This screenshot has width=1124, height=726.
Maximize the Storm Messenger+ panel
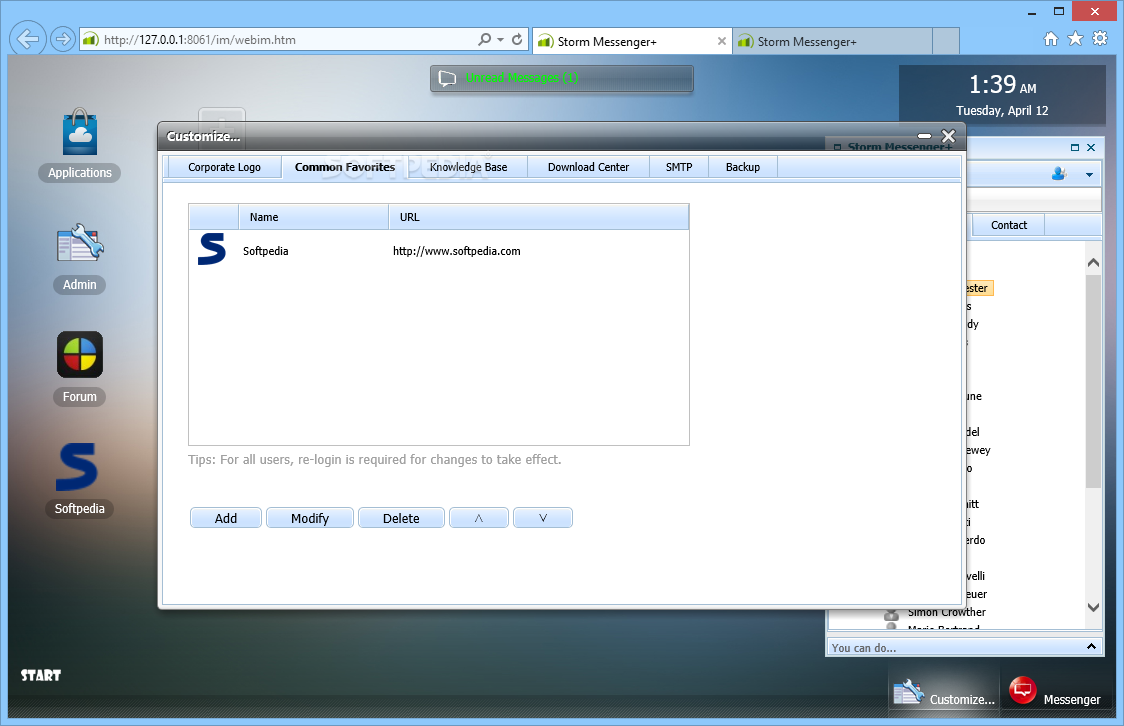[1075, 148]
